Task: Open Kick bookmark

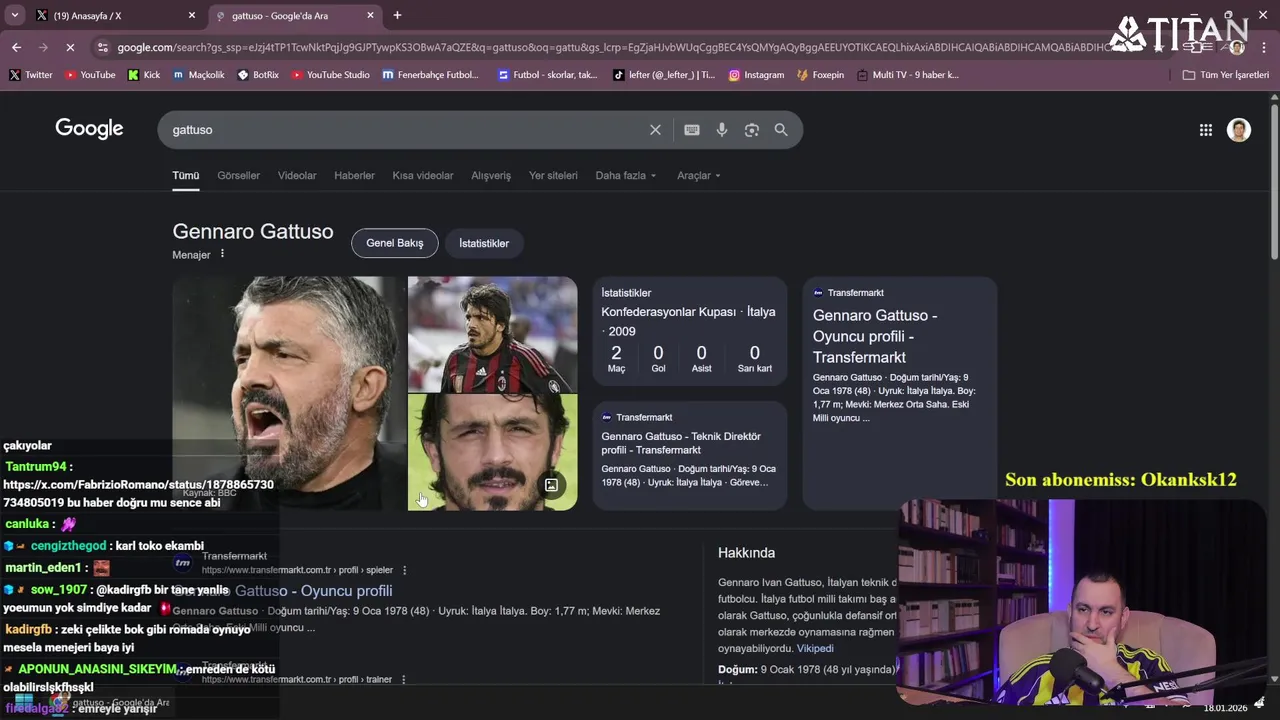Action: (144, 75)
